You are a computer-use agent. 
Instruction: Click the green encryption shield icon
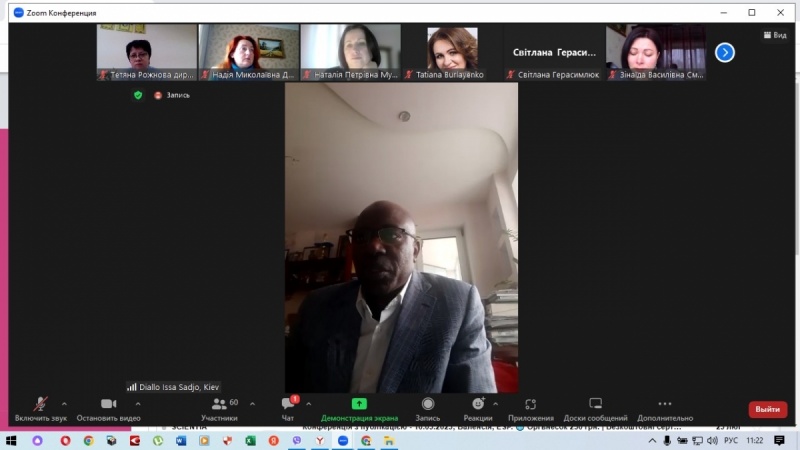tap(138, 95)
